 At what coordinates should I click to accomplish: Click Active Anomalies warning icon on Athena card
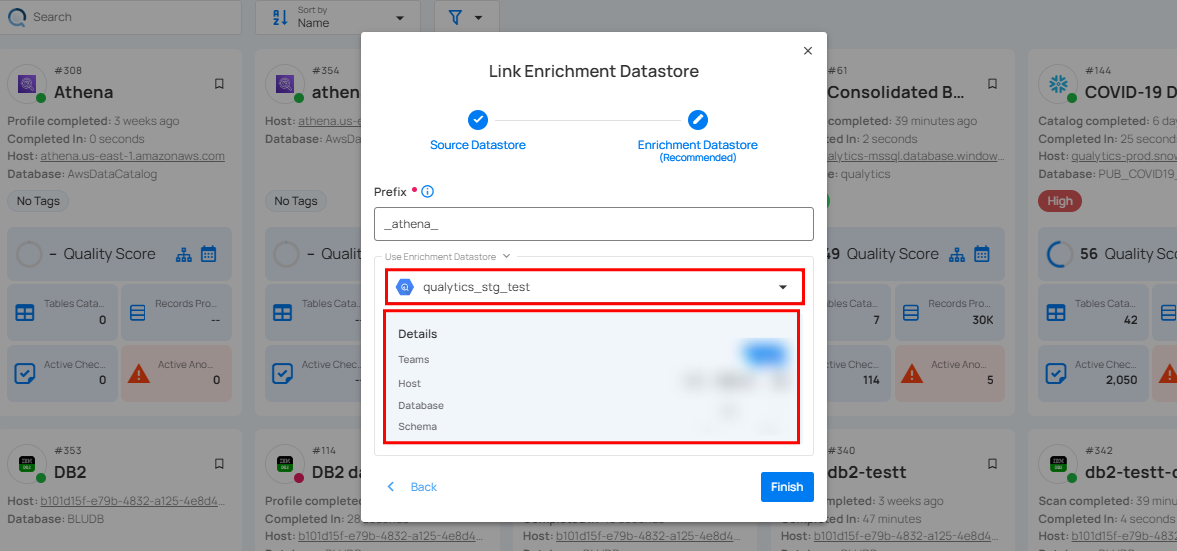click(138, 372)
